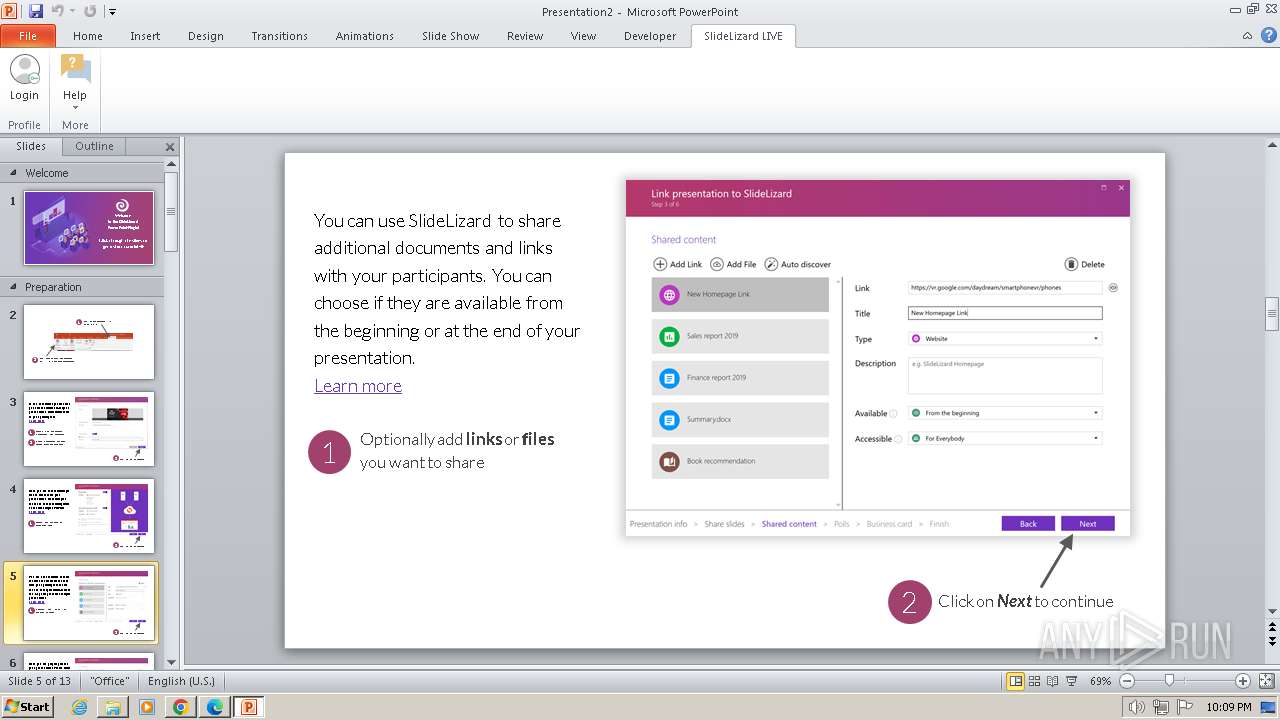Switch to the Outline pane tab
1280x720 pixels.
coord(94,146)
